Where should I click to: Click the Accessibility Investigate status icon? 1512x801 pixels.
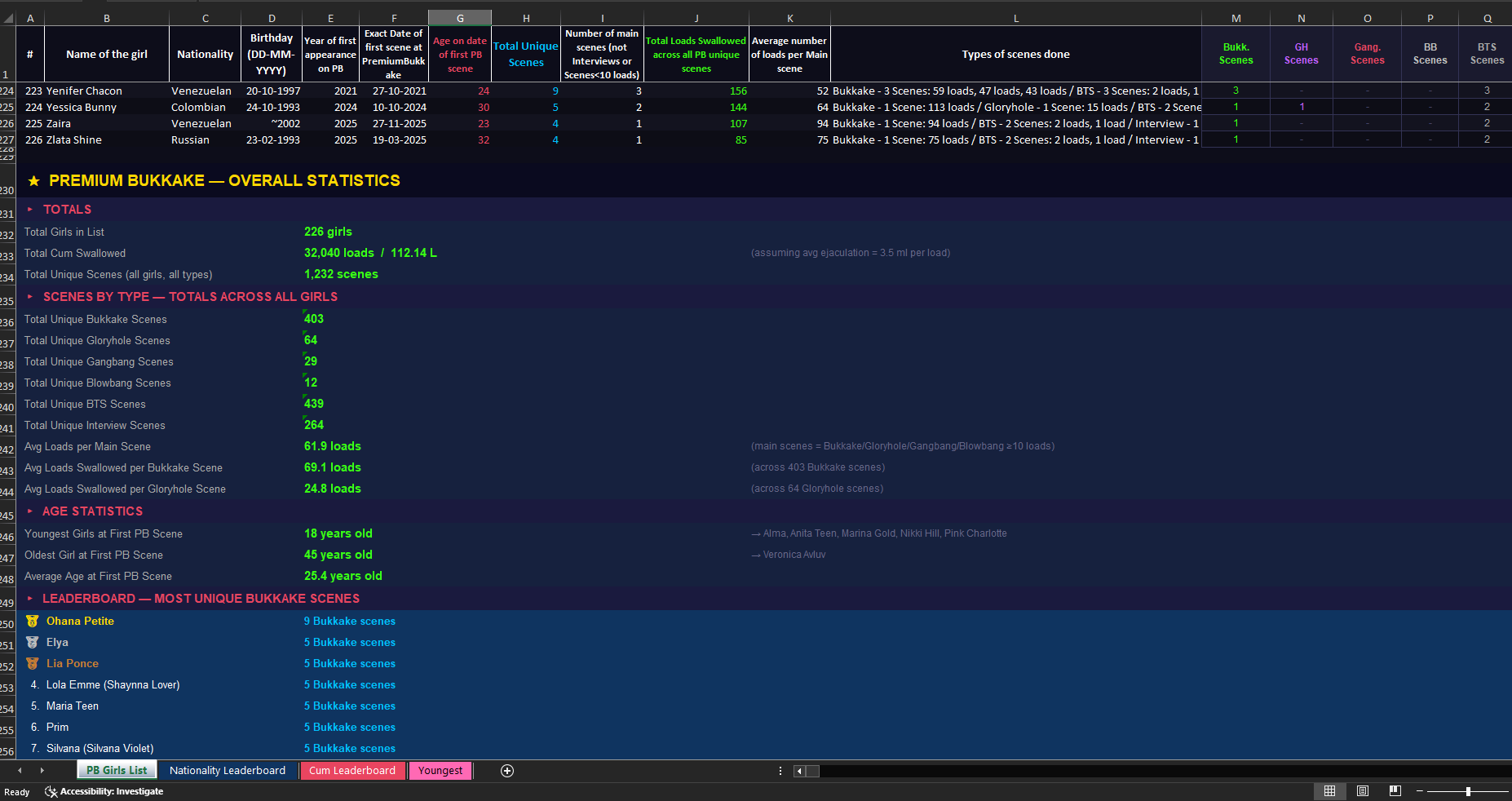click(x=51, y=791)
